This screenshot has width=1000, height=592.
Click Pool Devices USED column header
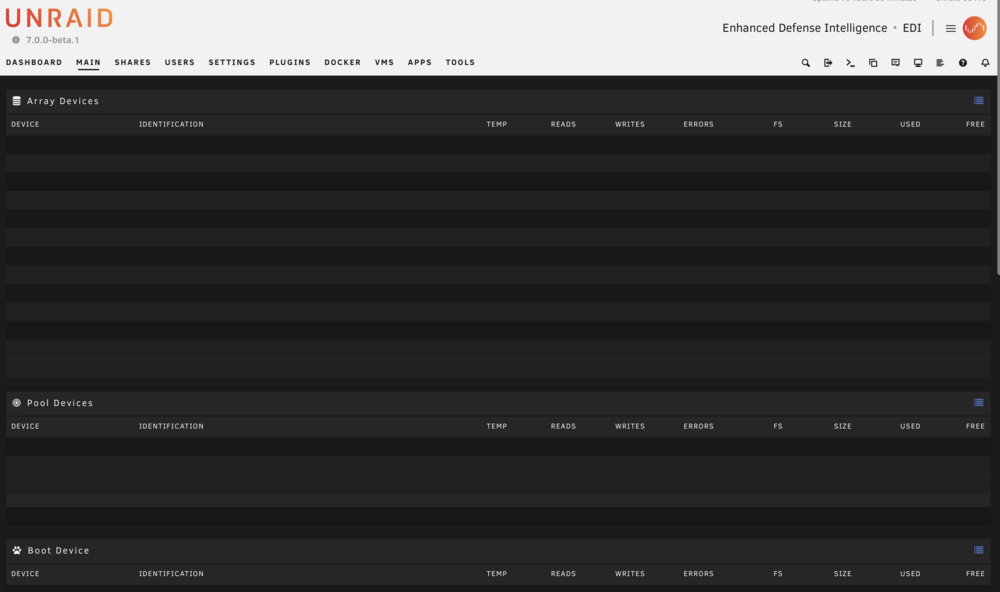pos(910,426)
